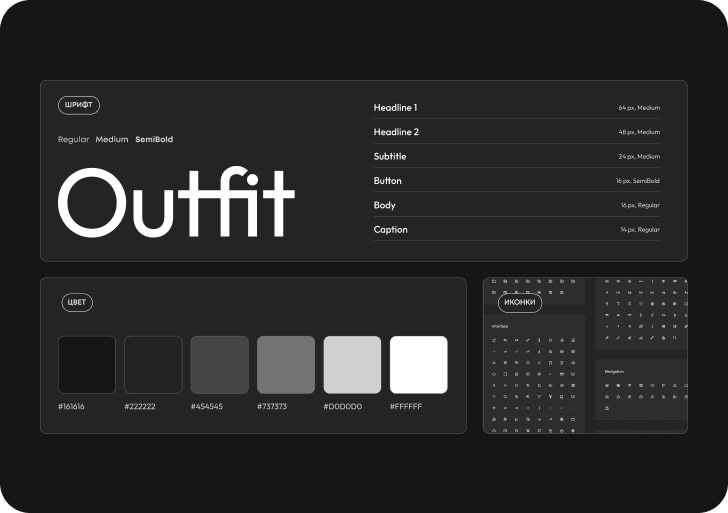728x513 pixels.
Task: Click the ШРИФТ tag pill
Action: [x=79, y=105]
